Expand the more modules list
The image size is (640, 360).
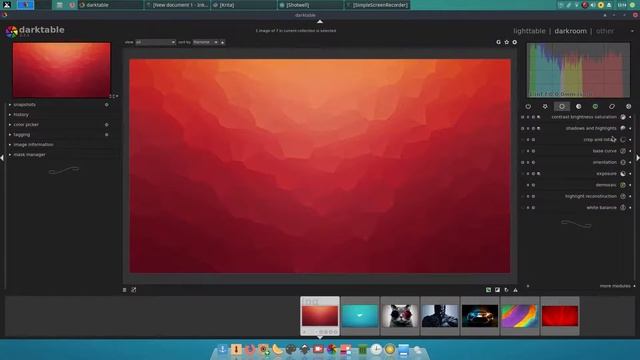tap(617, 286)
